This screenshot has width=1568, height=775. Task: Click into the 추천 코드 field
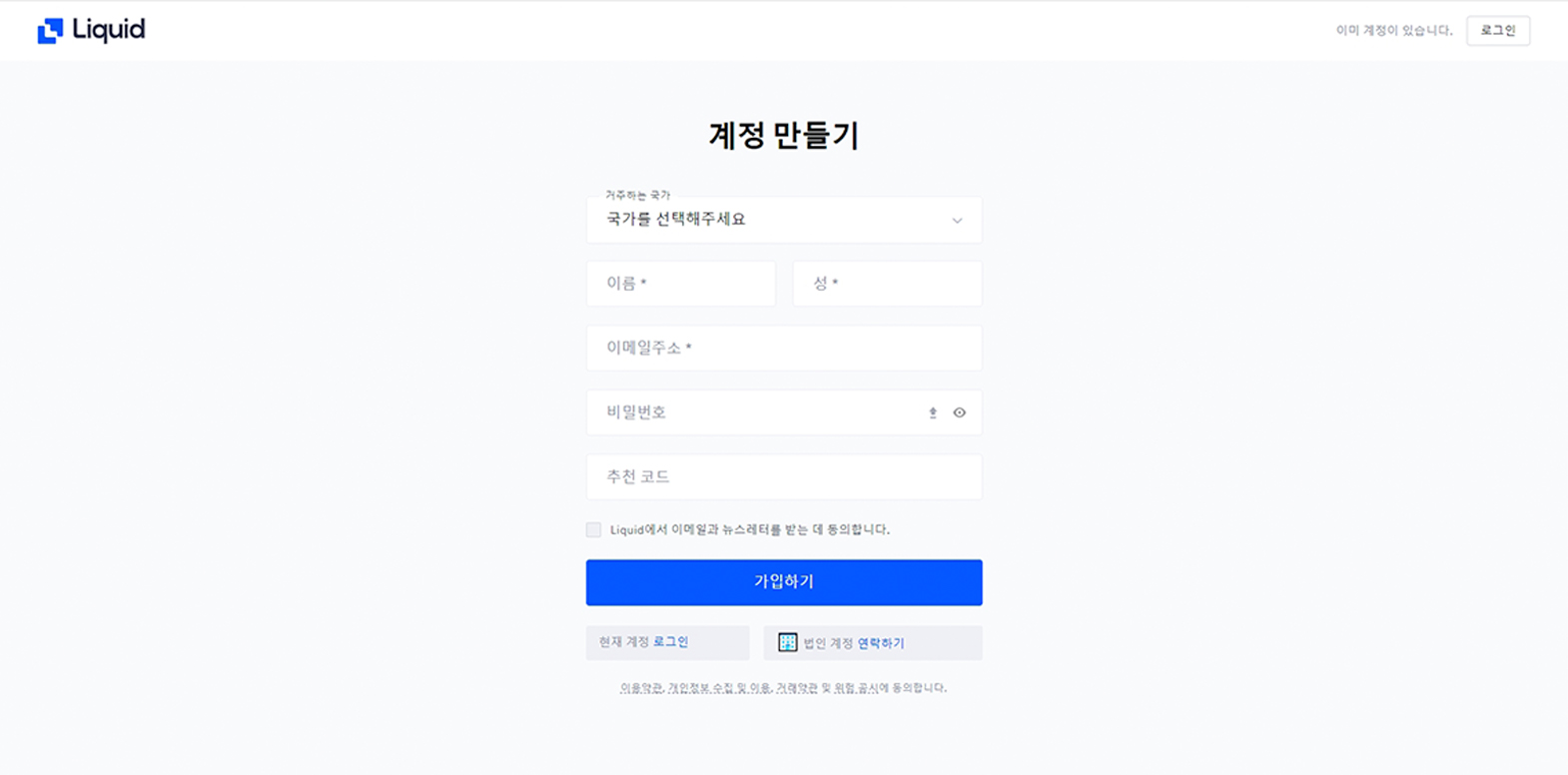click(x=784, y=476)
